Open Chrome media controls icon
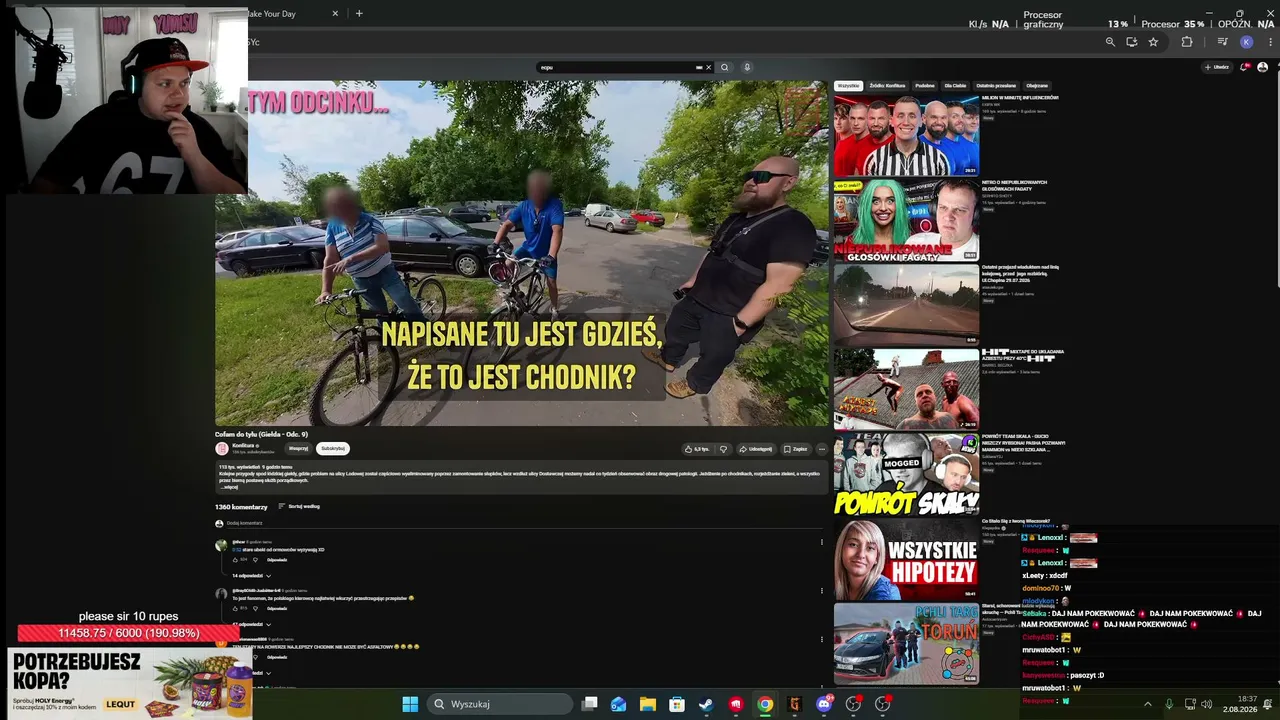The height and width of the screenshot is (720, 1280). [x=1222, y=42]
